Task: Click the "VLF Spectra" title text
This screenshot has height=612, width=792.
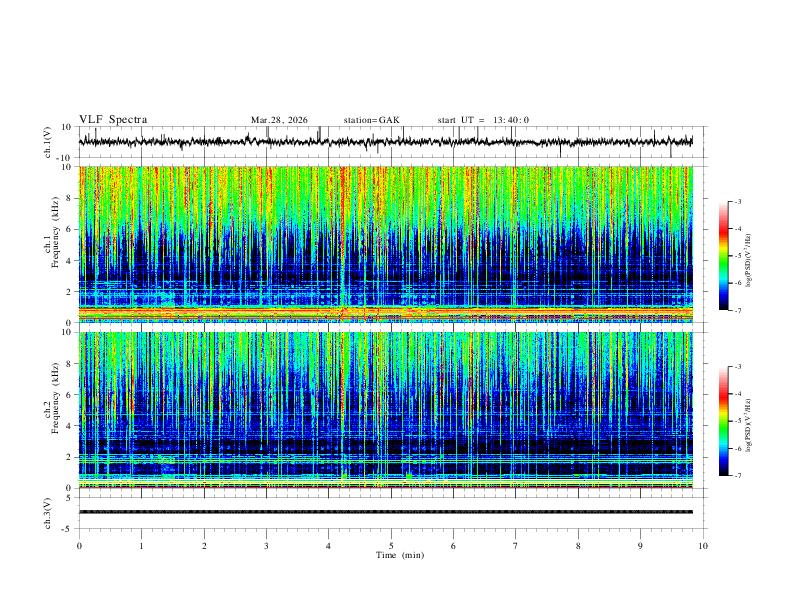Action: click(113, 120)
